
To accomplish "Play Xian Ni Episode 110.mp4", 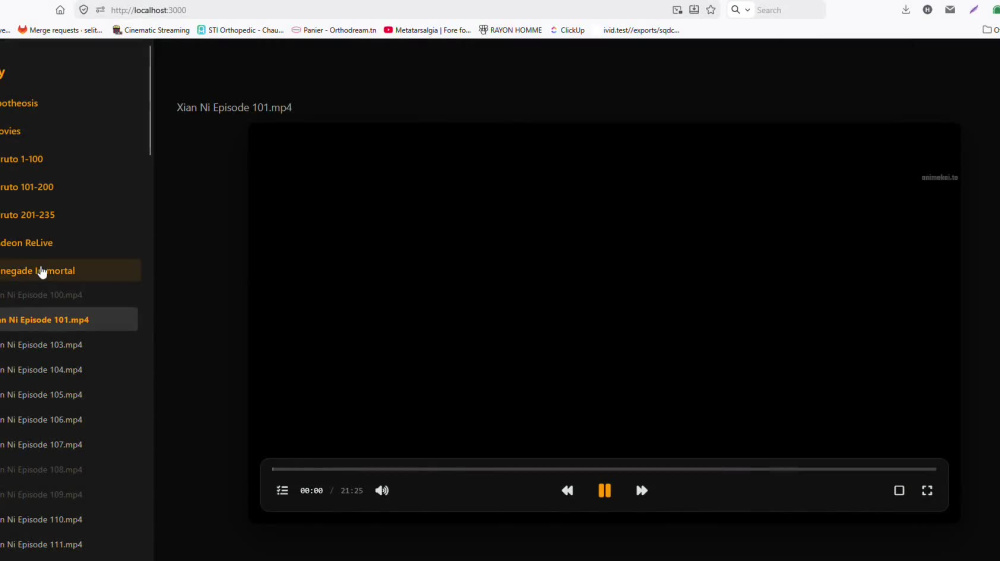I will click(69, 520).
